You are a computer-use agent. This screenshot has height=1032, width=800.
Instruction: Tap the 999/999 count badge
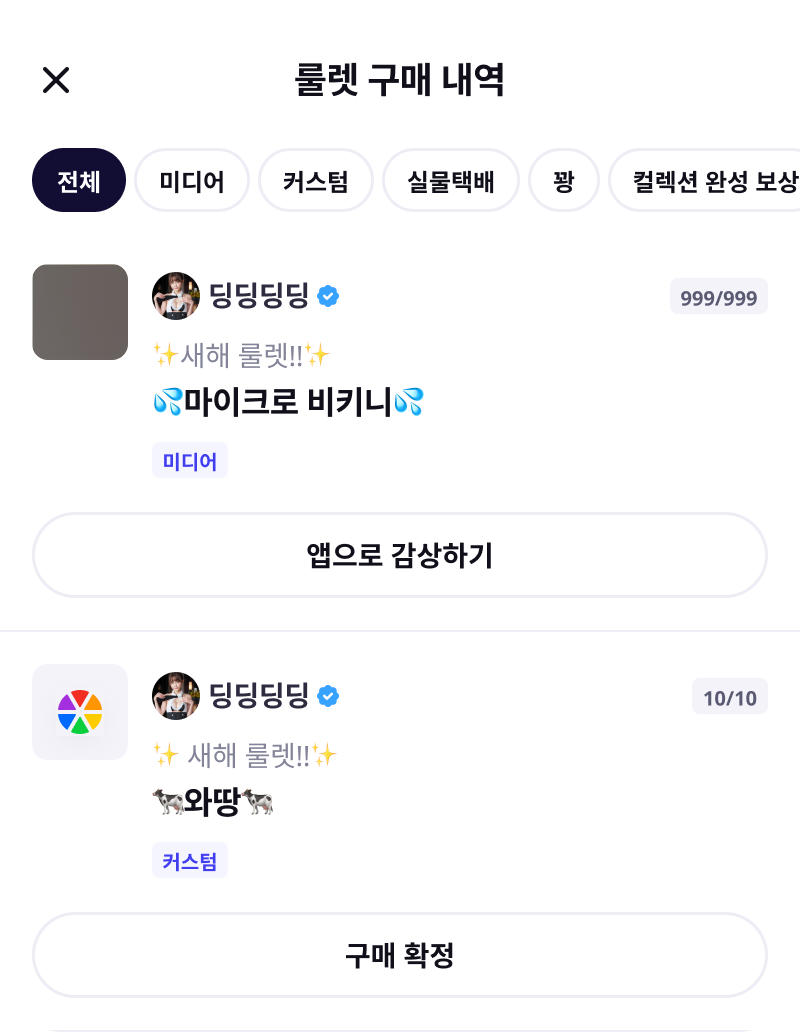pyautogui.click(x=718, y=297)
